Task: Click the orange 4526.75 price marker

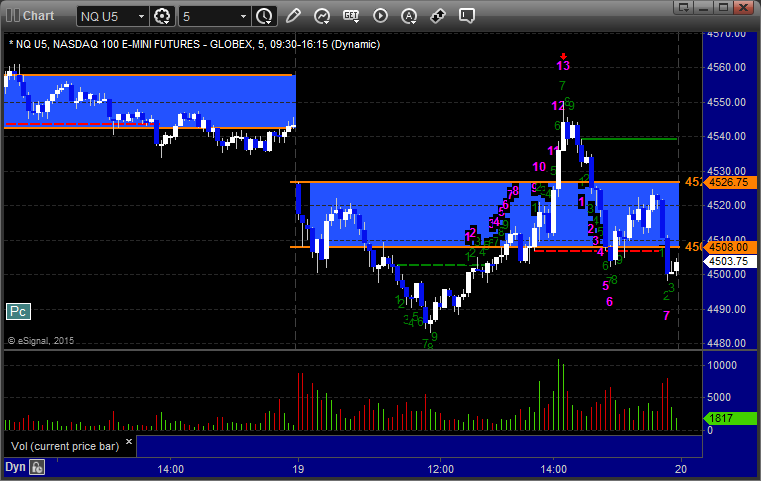Action: 729,182
